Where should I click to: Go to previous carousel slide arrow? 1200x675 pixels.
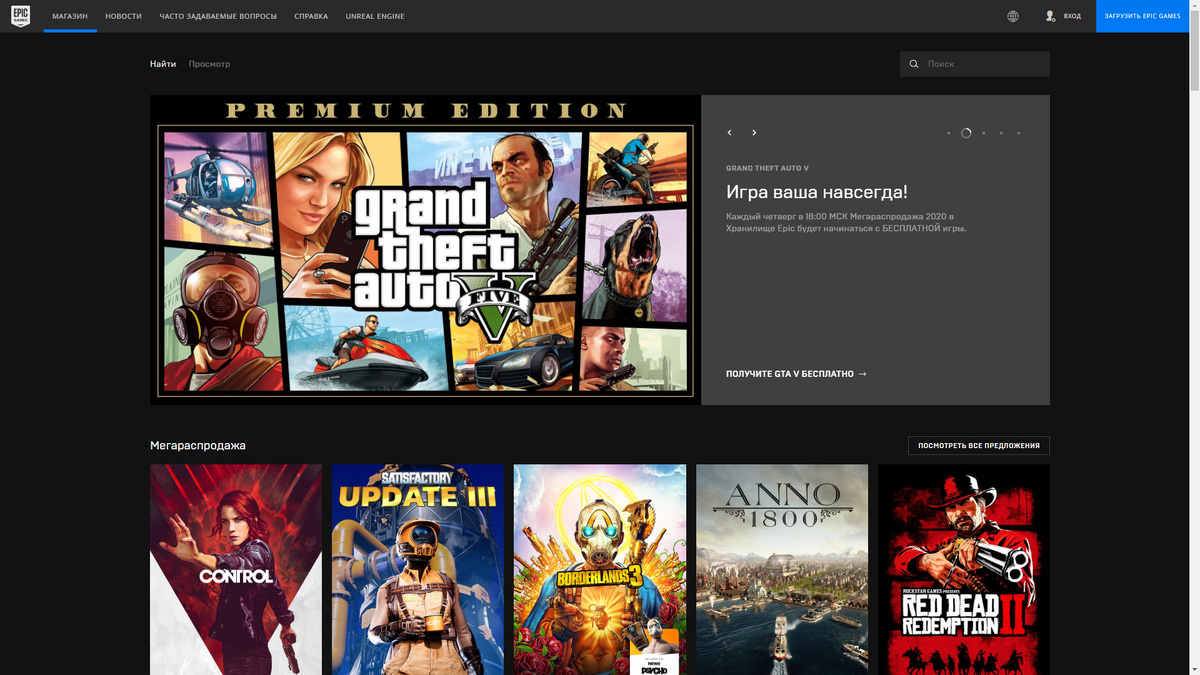pos(729,132)
